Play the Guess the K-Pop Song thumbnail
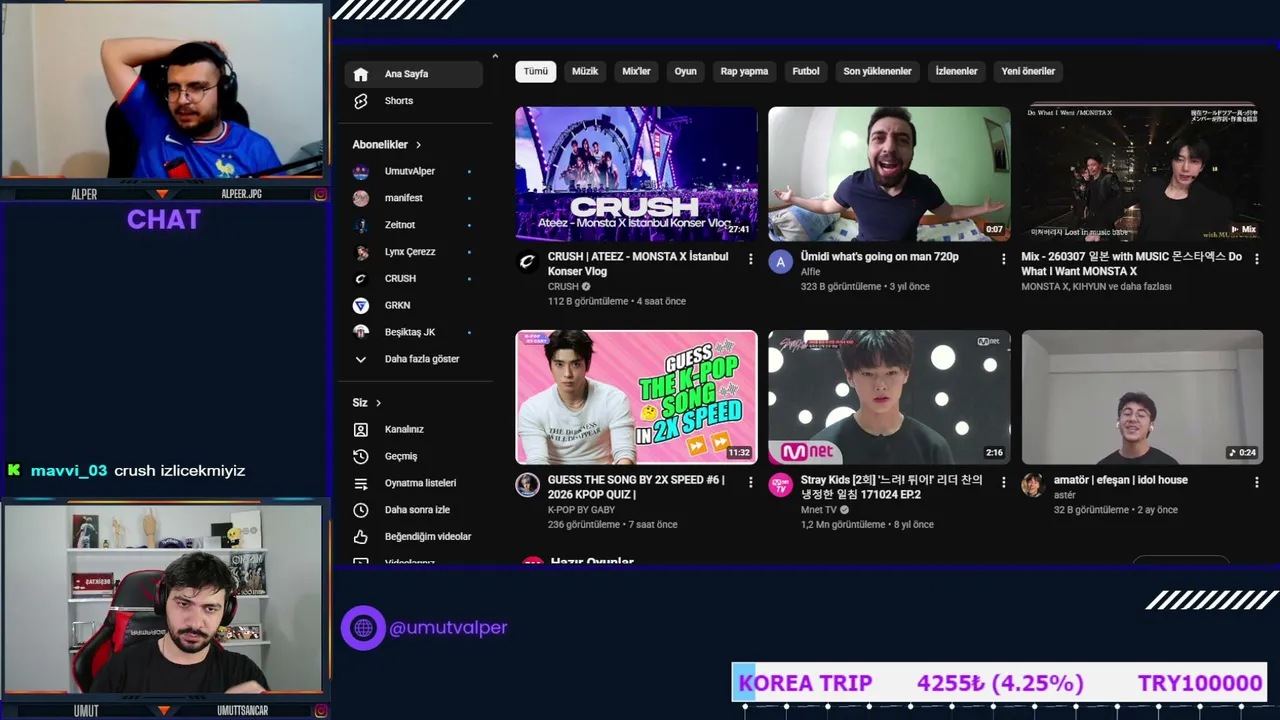Screen dimensions: 1280x720 coord(636,398)
